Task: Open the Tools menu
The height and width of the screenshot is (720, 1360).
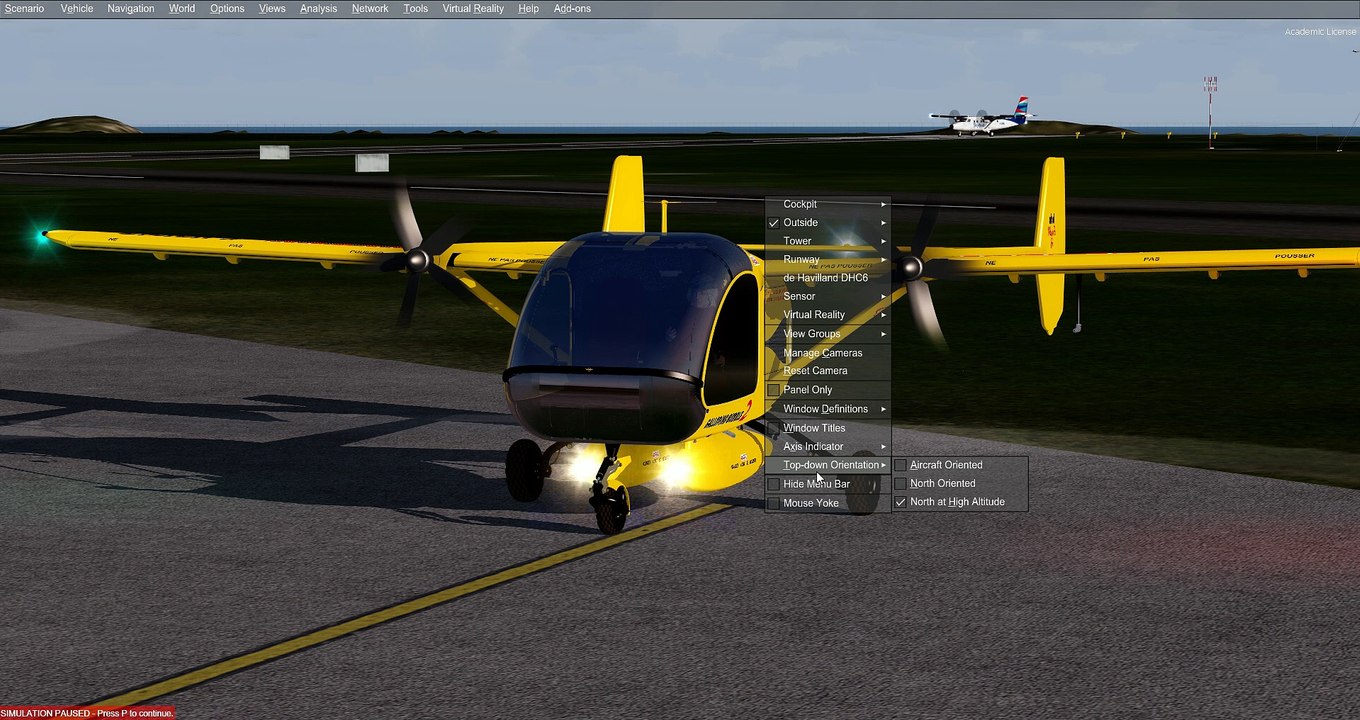Action: point(416,8)
